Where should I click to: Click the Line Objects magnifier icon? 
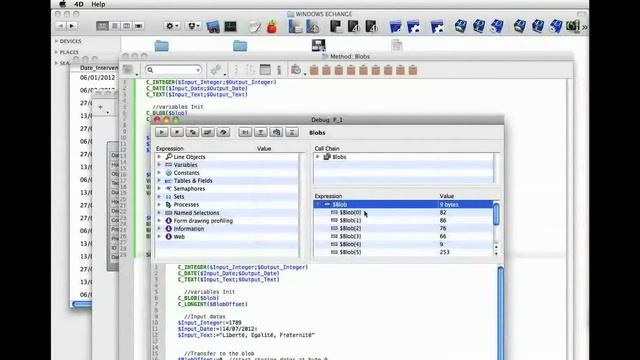coord(168,157)
